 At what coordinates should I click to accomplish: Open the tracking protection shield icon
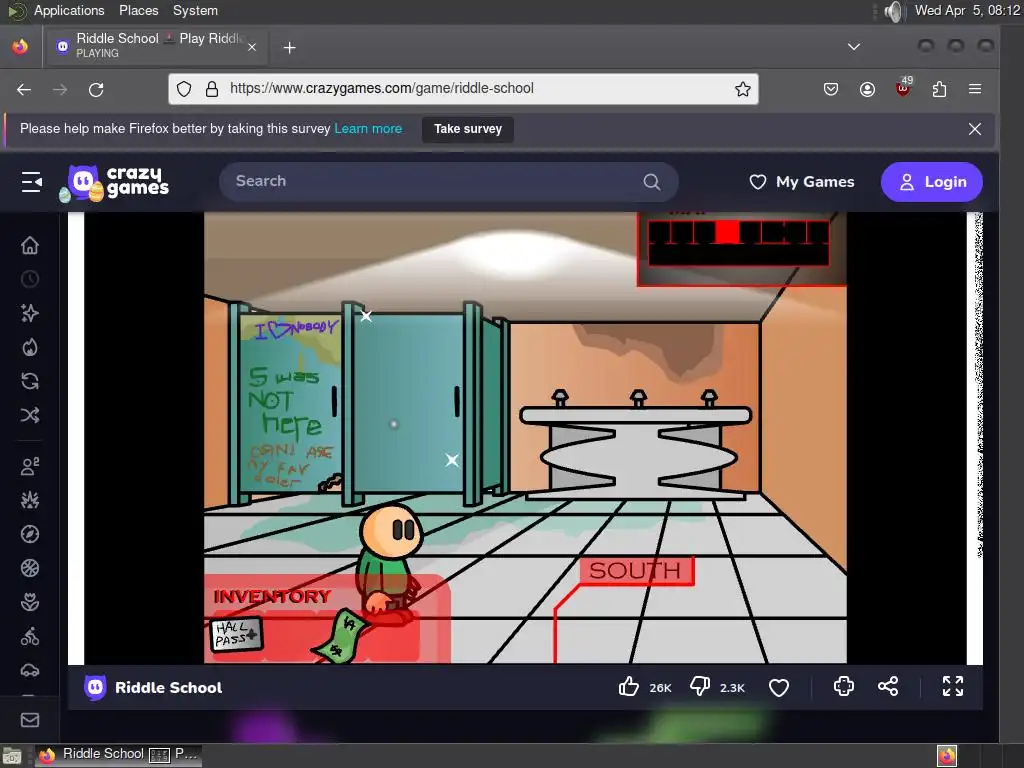click(184, 89)
